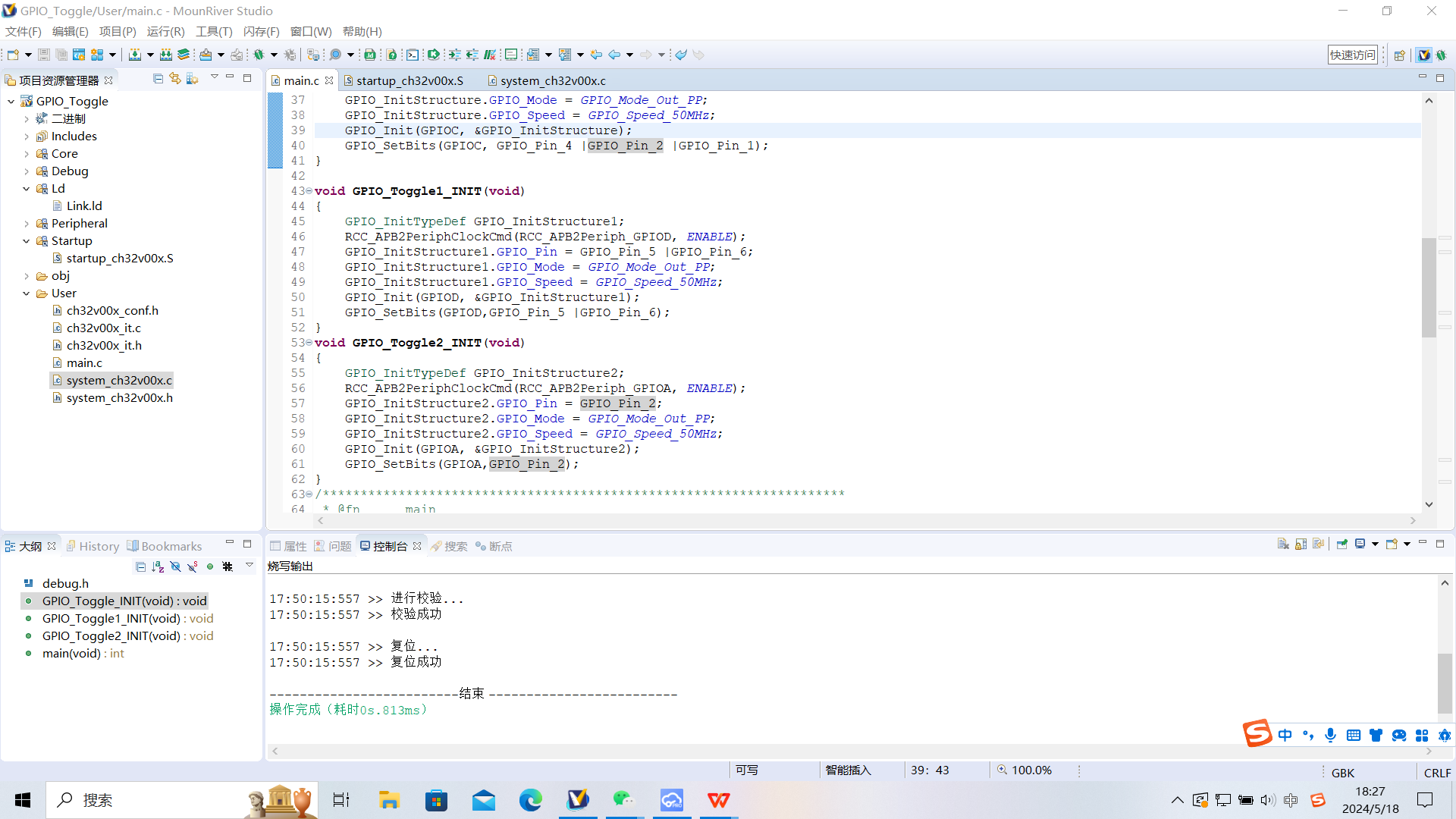Screen dimensions: 1456x819
Task: Toggle hide static members in outline panel
Action: click(193, 566)
